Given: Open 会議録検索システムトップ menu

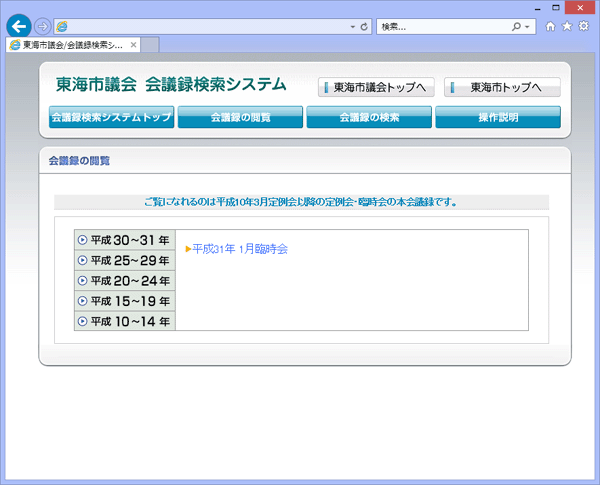Looking at the screenshot, I should [x=111, y=117].
